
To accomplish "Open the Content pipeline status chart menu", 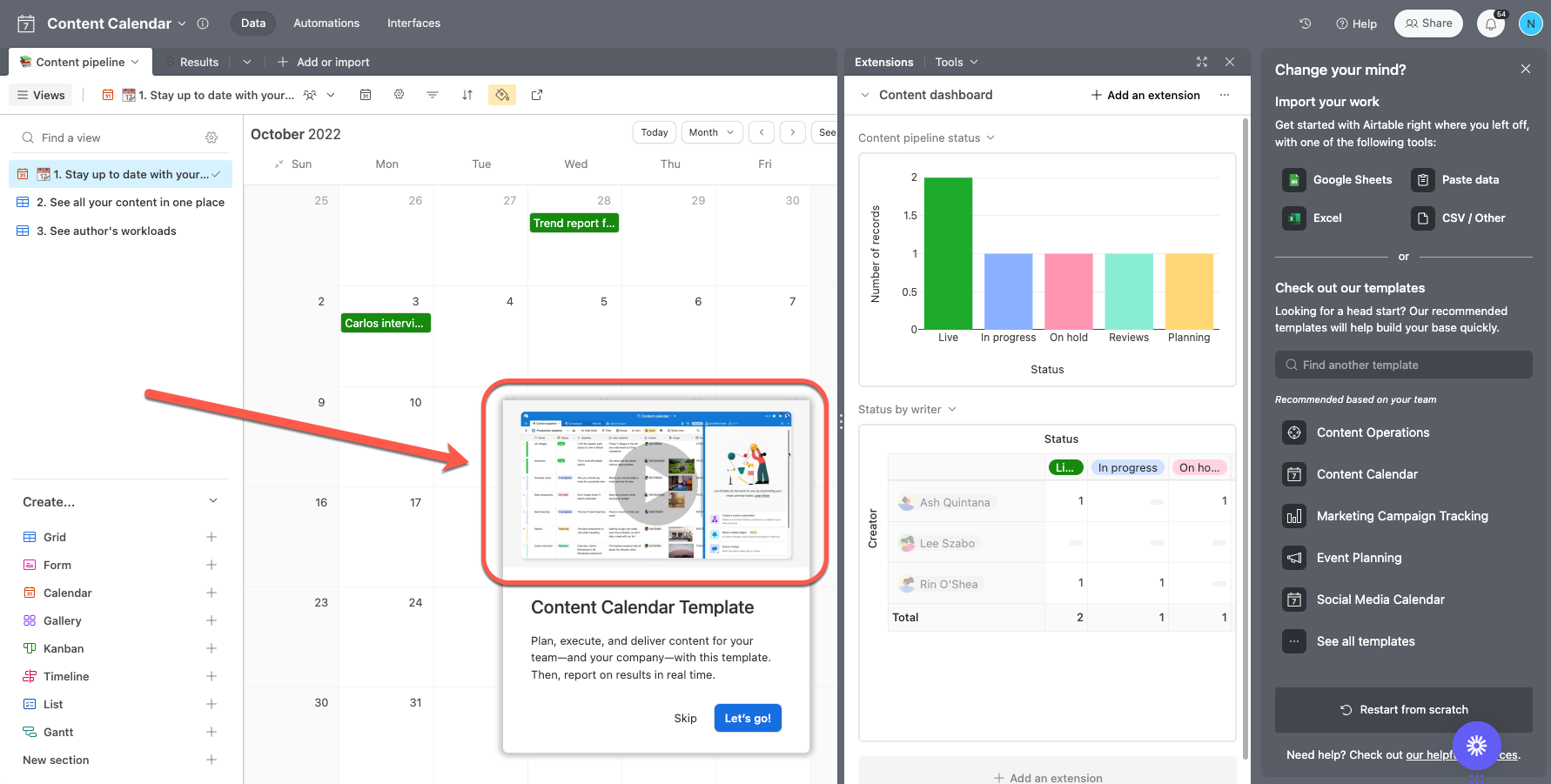I will coord(990,137).
